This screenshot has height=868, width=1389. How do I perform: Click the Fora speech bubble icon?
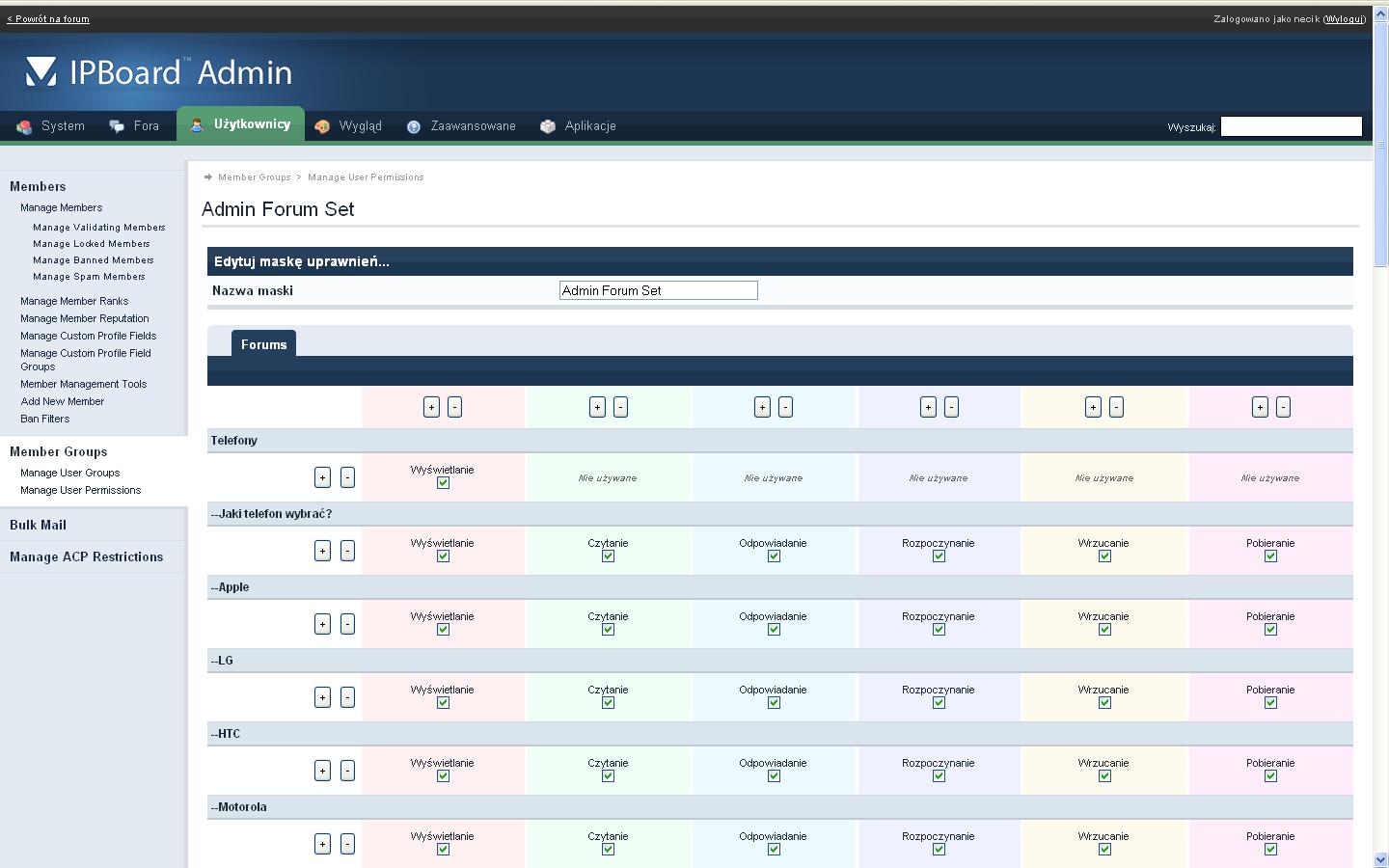click(x=117, y=126)
